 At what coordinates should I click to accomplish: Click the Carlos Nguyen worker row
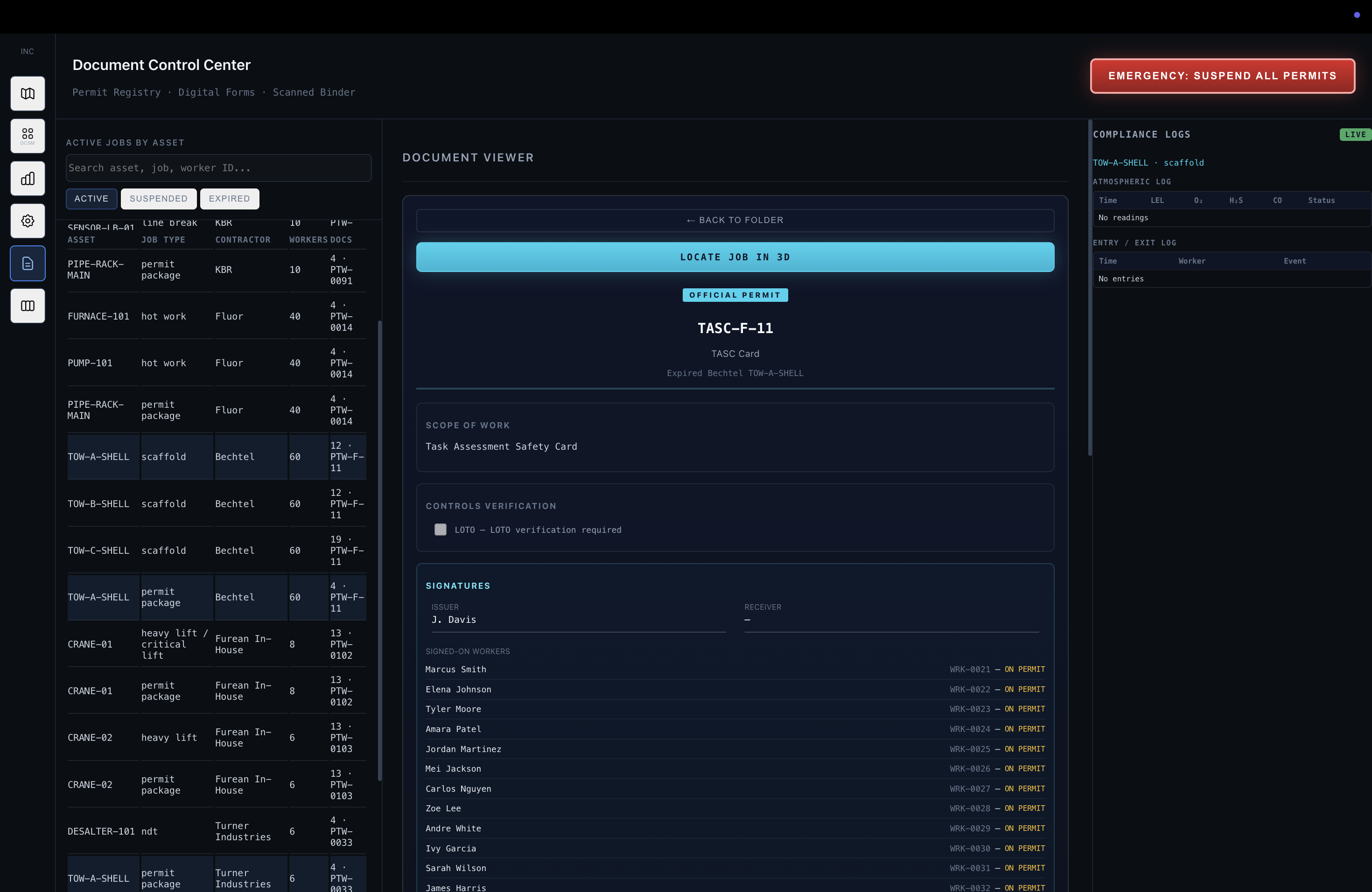point(735,789)
